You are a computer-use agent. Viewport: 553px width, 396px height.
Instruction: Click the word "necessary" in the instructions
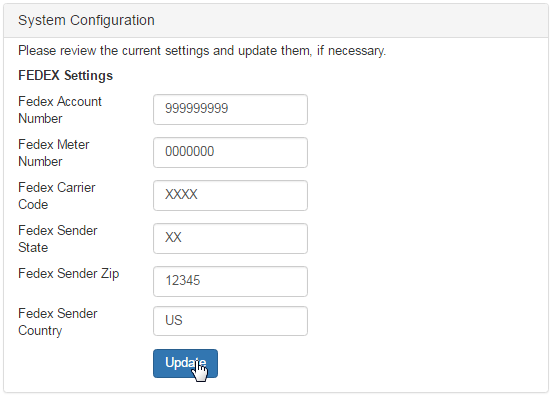(x=356, y=51)
